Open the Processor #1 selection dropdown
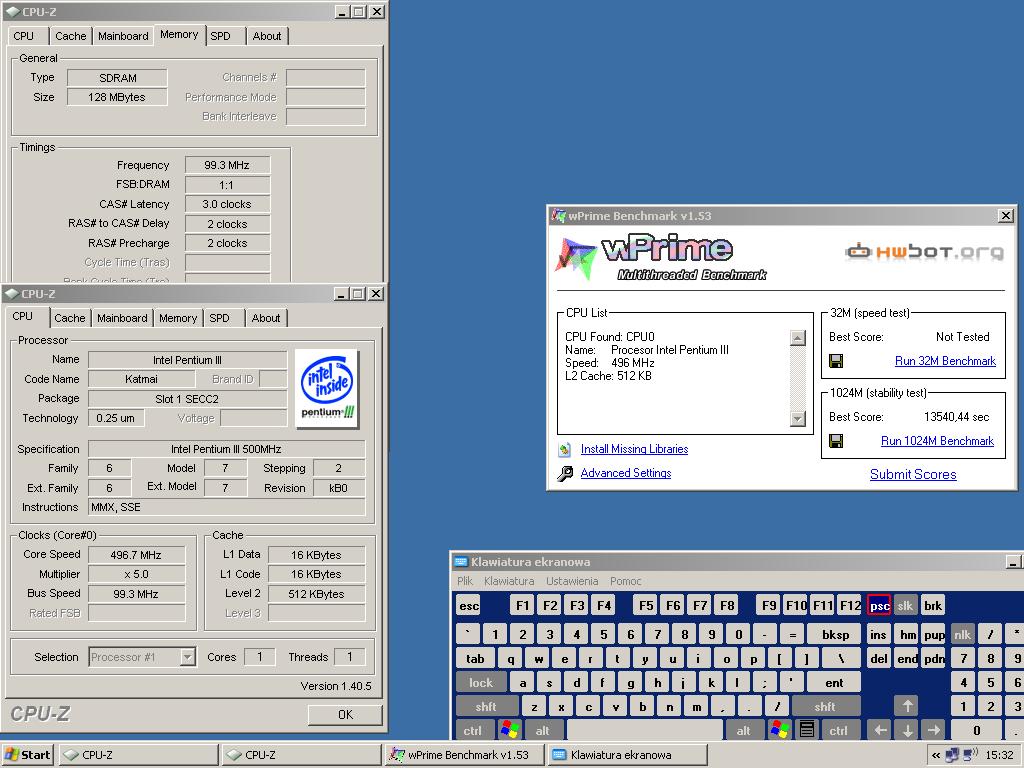The height and width of the screenshot is (768, 1024). [x=187, y=657]
